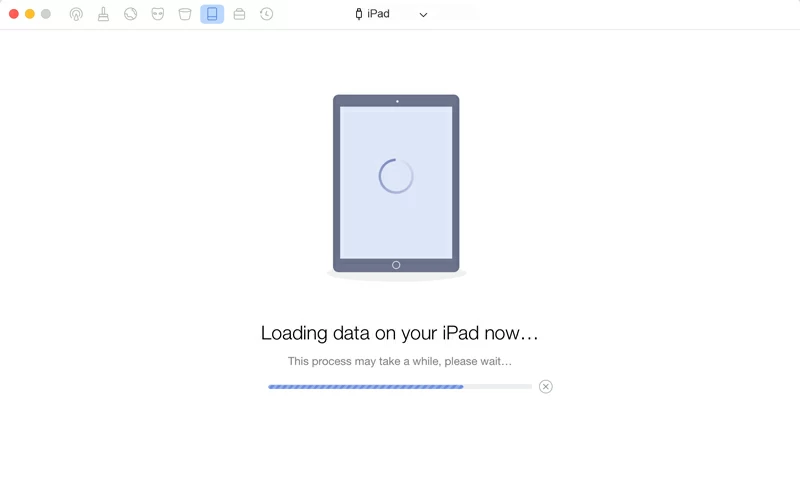Image resolution: width=800 pixels, height=496 pixels.
Task: Click the iPad device name in title bar
Action: [378, 14]
